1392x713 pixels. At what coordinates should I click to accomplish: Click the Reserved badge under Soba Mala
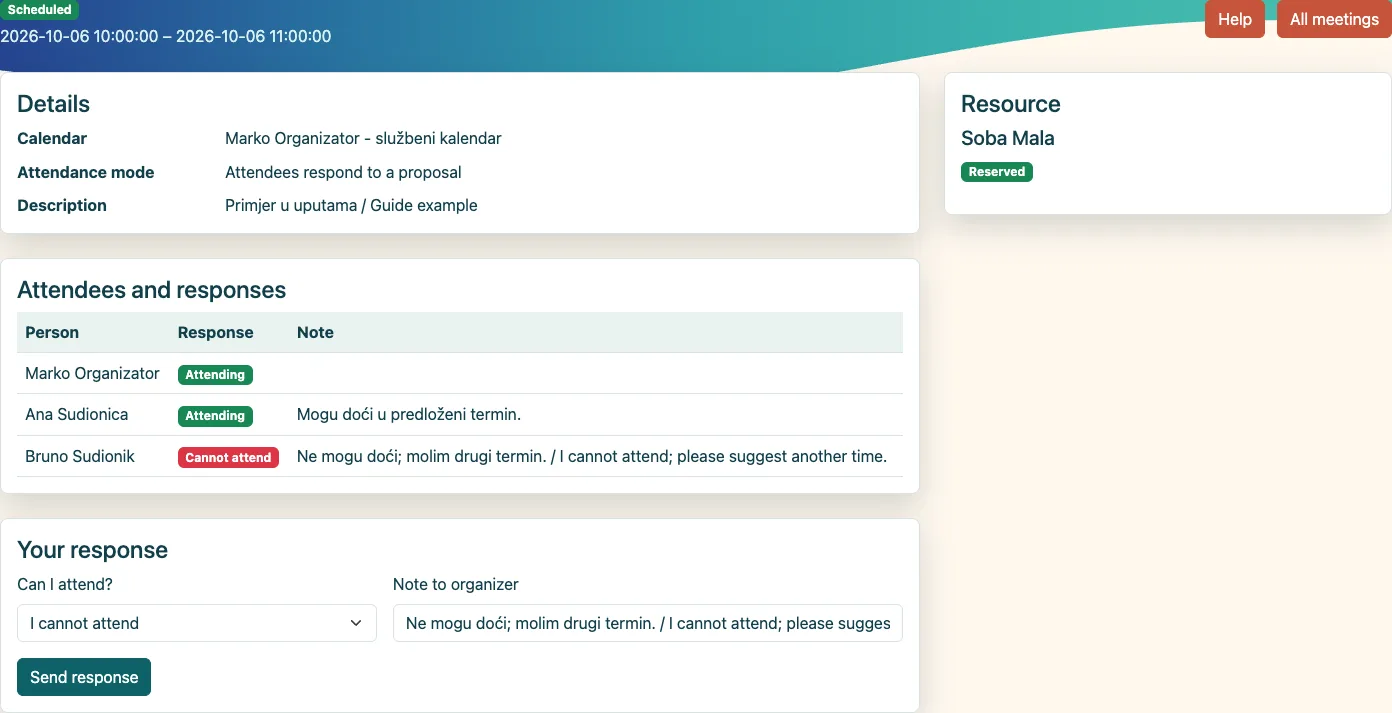click(997, 172)
